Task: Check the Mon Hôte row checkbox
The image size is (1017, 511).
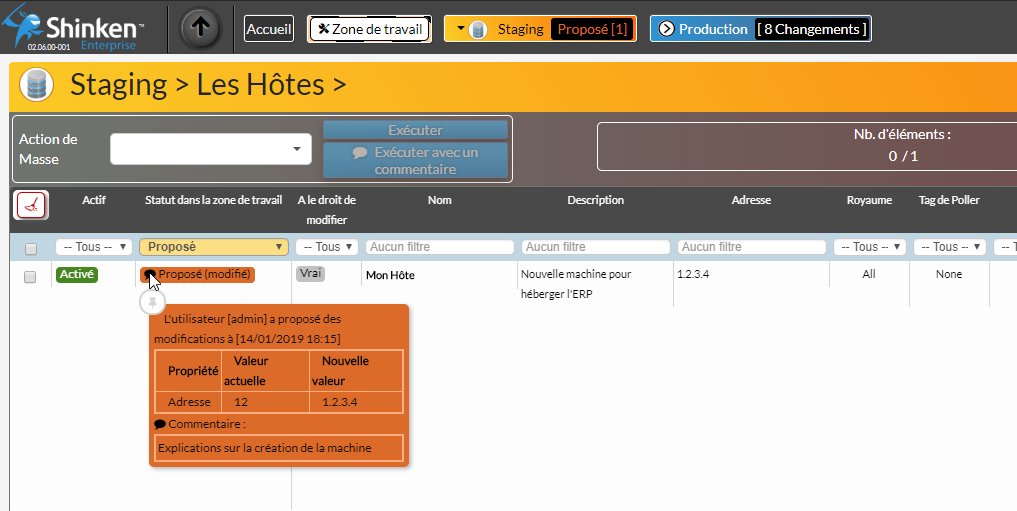Action: coord(30,277)
